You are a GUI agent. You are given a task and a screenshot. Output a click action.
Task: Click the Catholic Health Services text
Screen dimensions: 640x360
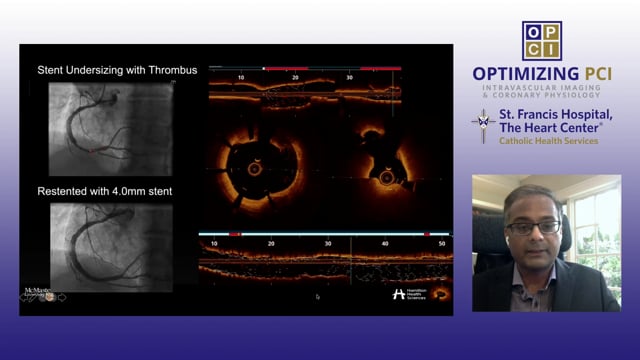coord(549,141)
